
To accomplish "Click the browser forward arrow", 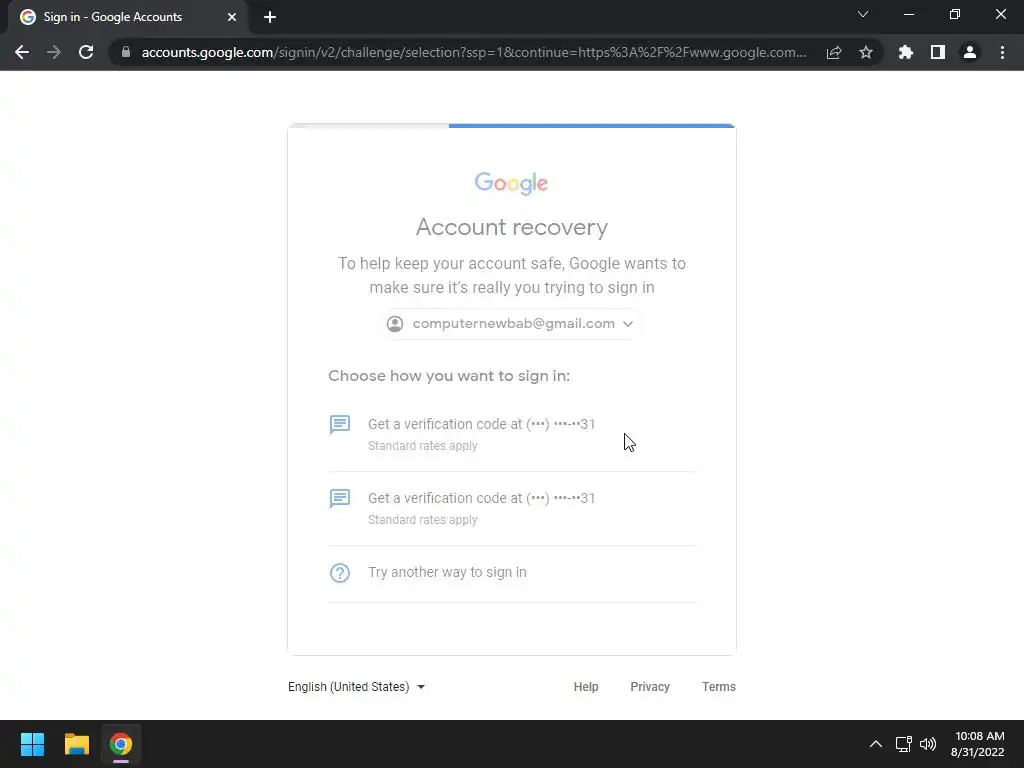I will click(x=54, y=52).
